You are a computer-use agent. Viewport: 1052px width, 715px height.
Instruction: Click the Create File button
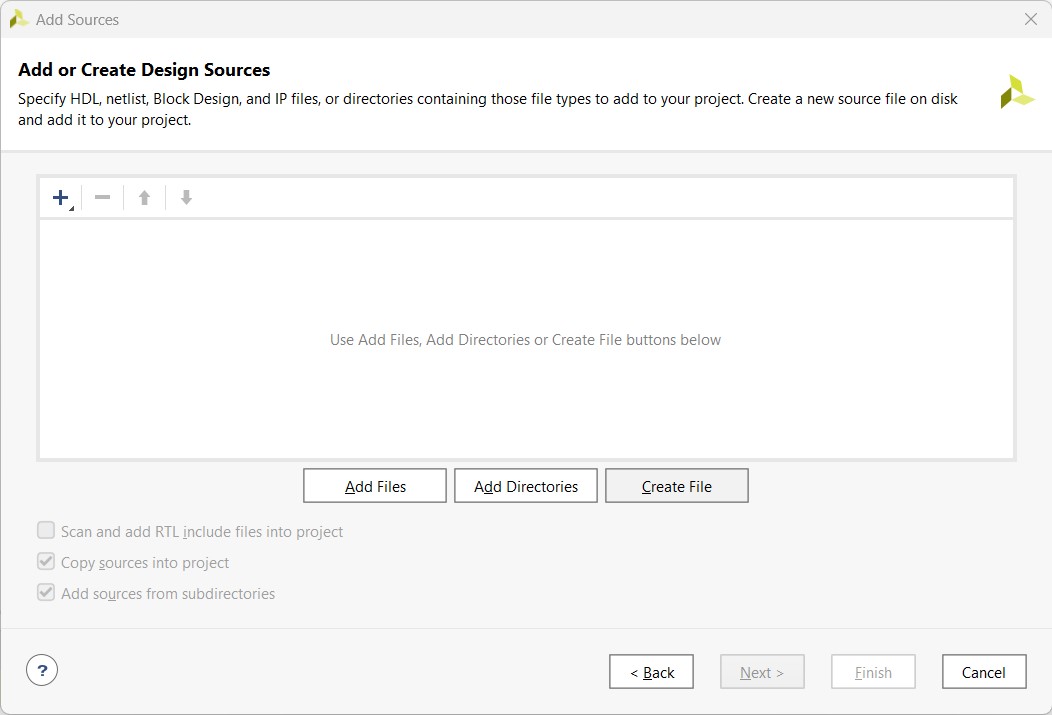pyautogui.click(x=677, y=486)
